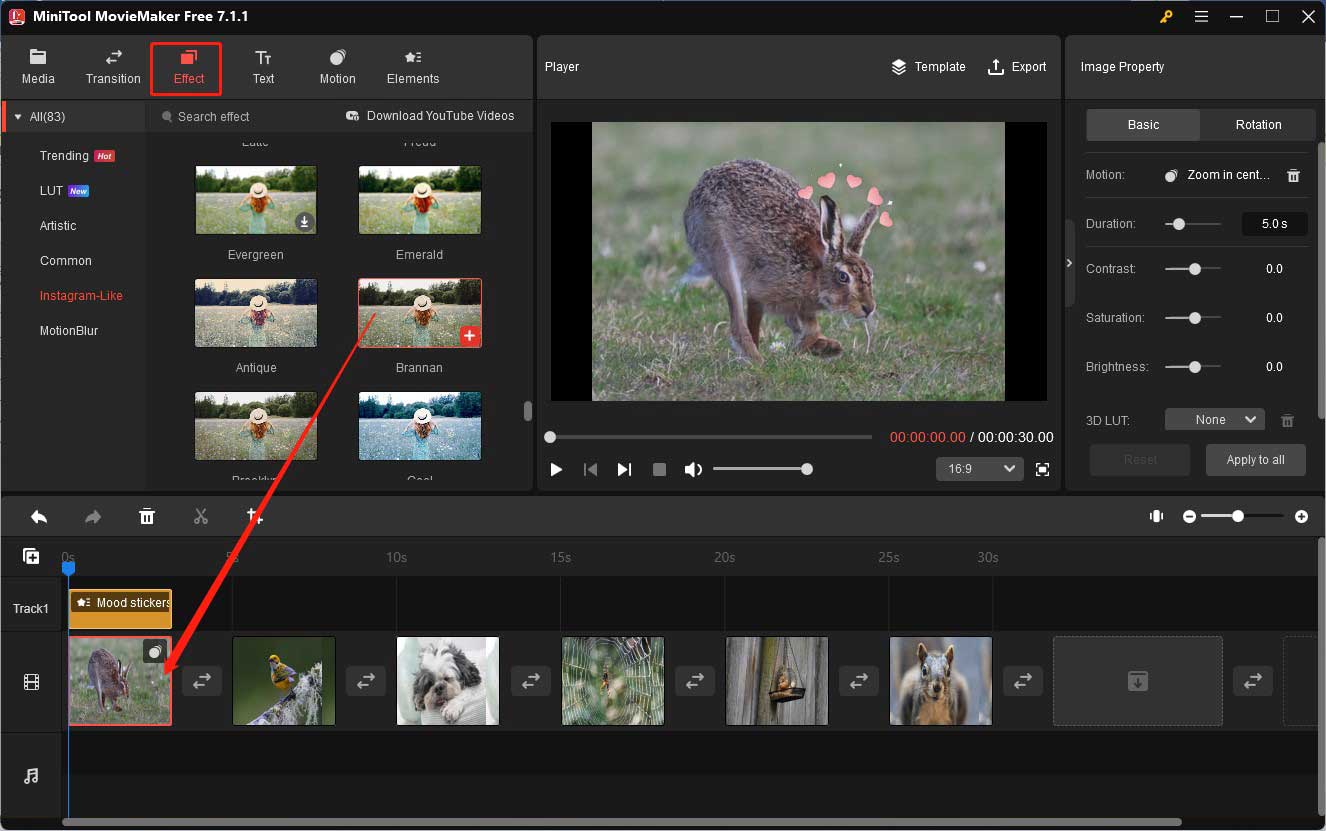Select the Brannan effect thumbnail

[x=419, y=312]
